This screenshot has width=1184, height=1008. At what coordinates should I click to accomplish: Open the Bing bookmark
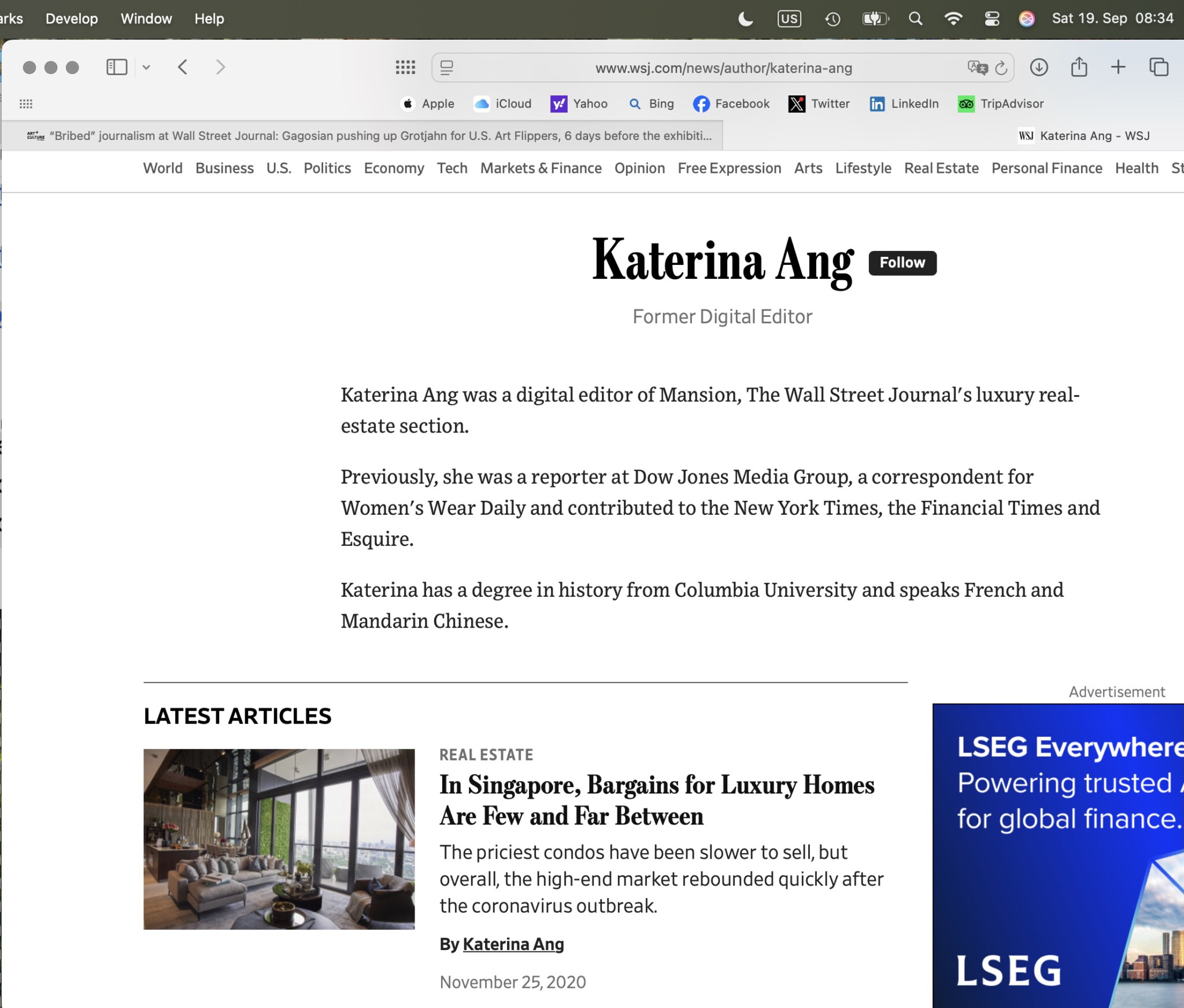click(x=651, y=104)
